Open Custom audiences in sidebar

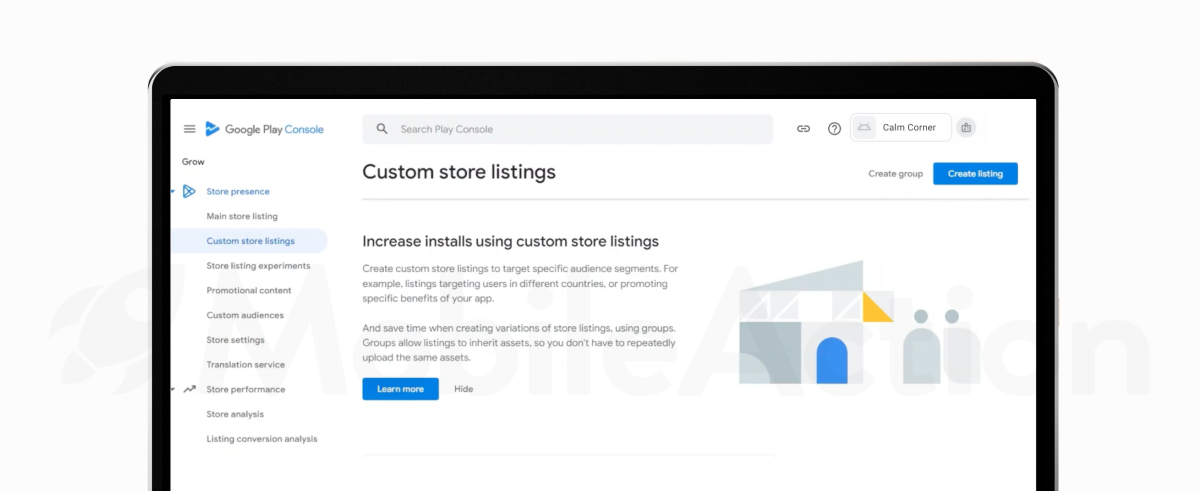(x=245, y=315)
